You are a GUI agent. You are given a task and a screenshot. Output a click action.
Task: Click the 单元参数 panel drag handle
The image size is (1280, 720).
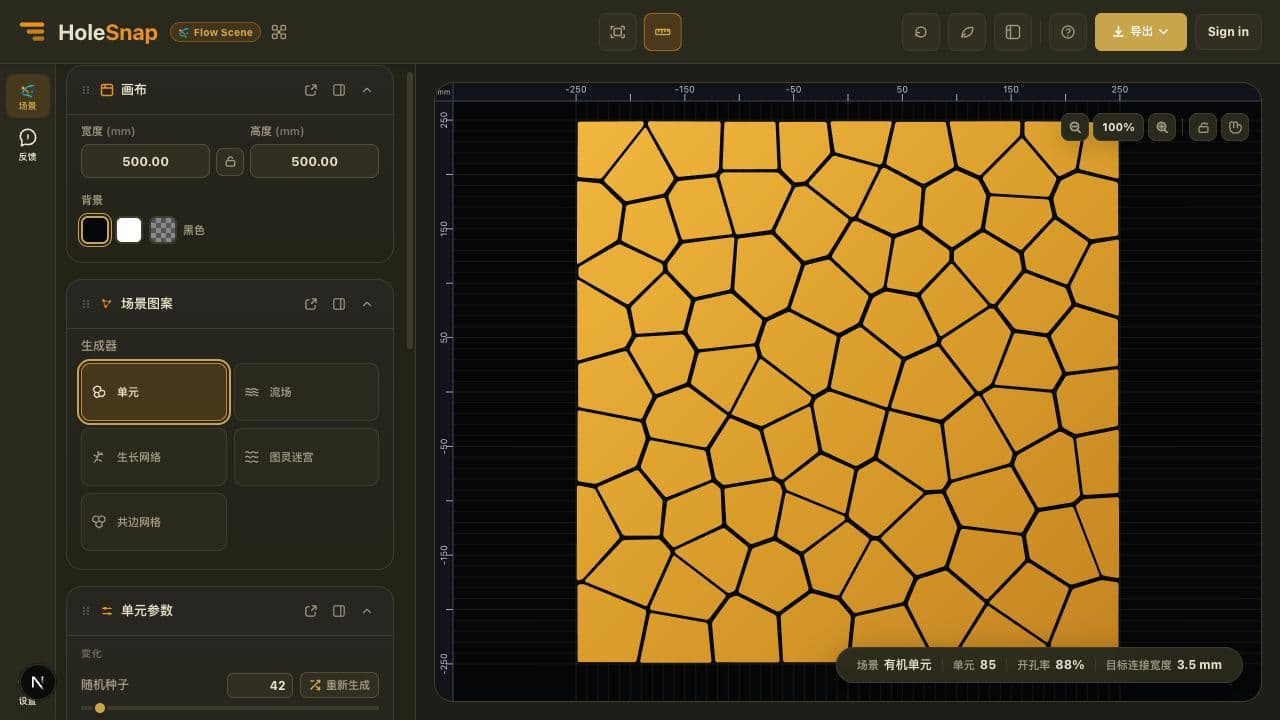click(x=86, y=611)
